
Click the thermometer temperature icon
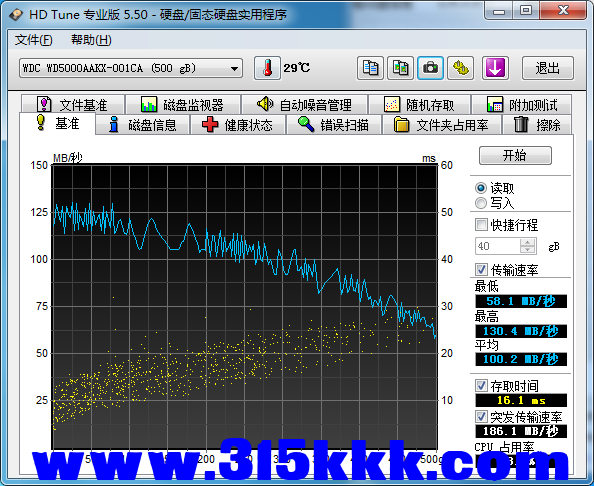[267, 68]
